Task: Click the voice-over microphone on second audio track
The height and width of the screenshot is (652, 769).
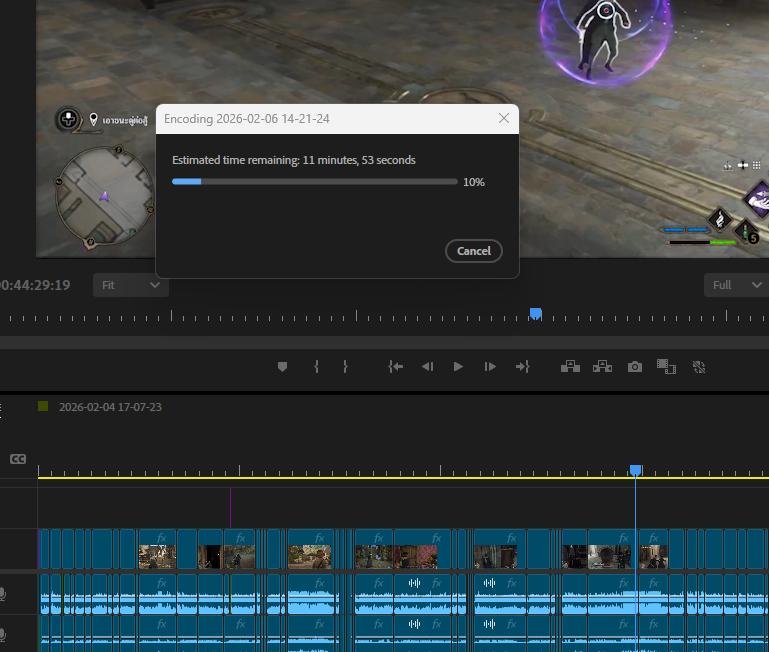Action: tap(2, 635)
